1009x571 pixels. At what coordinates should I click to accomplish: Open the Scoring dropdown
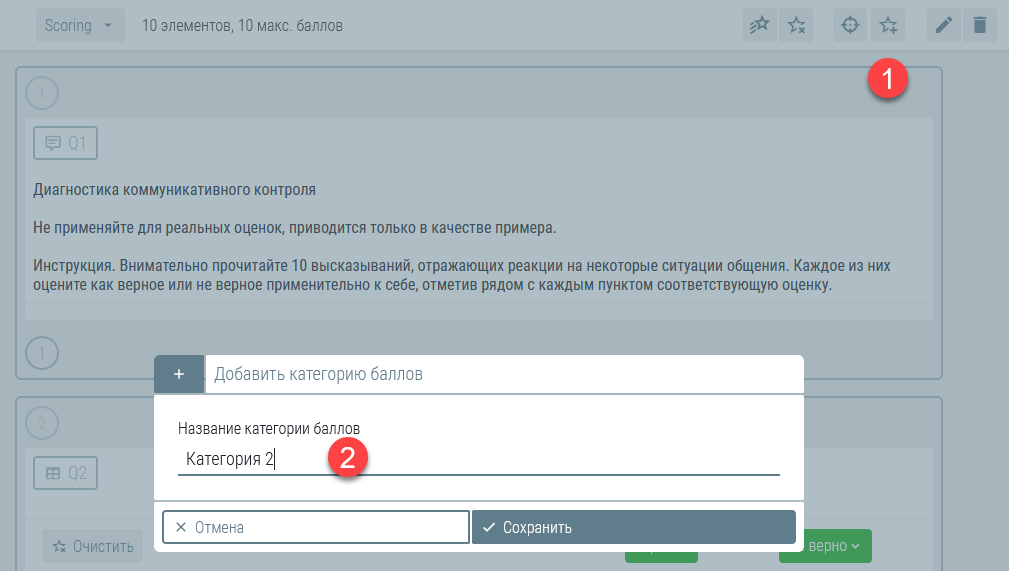pos(80,26)
